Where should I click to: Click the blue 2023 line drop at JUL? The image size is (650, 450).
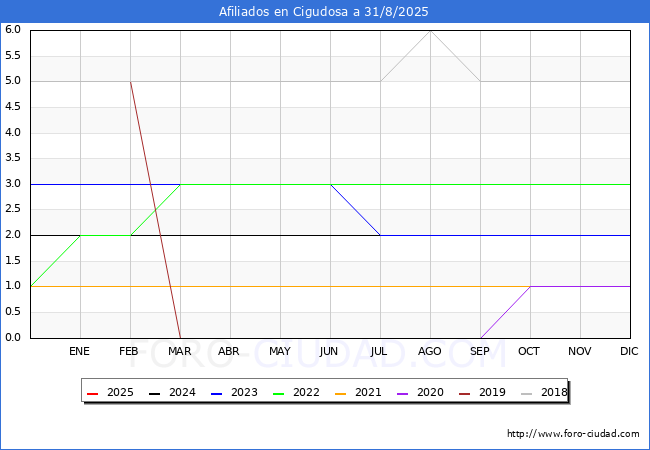coord(381,235)
